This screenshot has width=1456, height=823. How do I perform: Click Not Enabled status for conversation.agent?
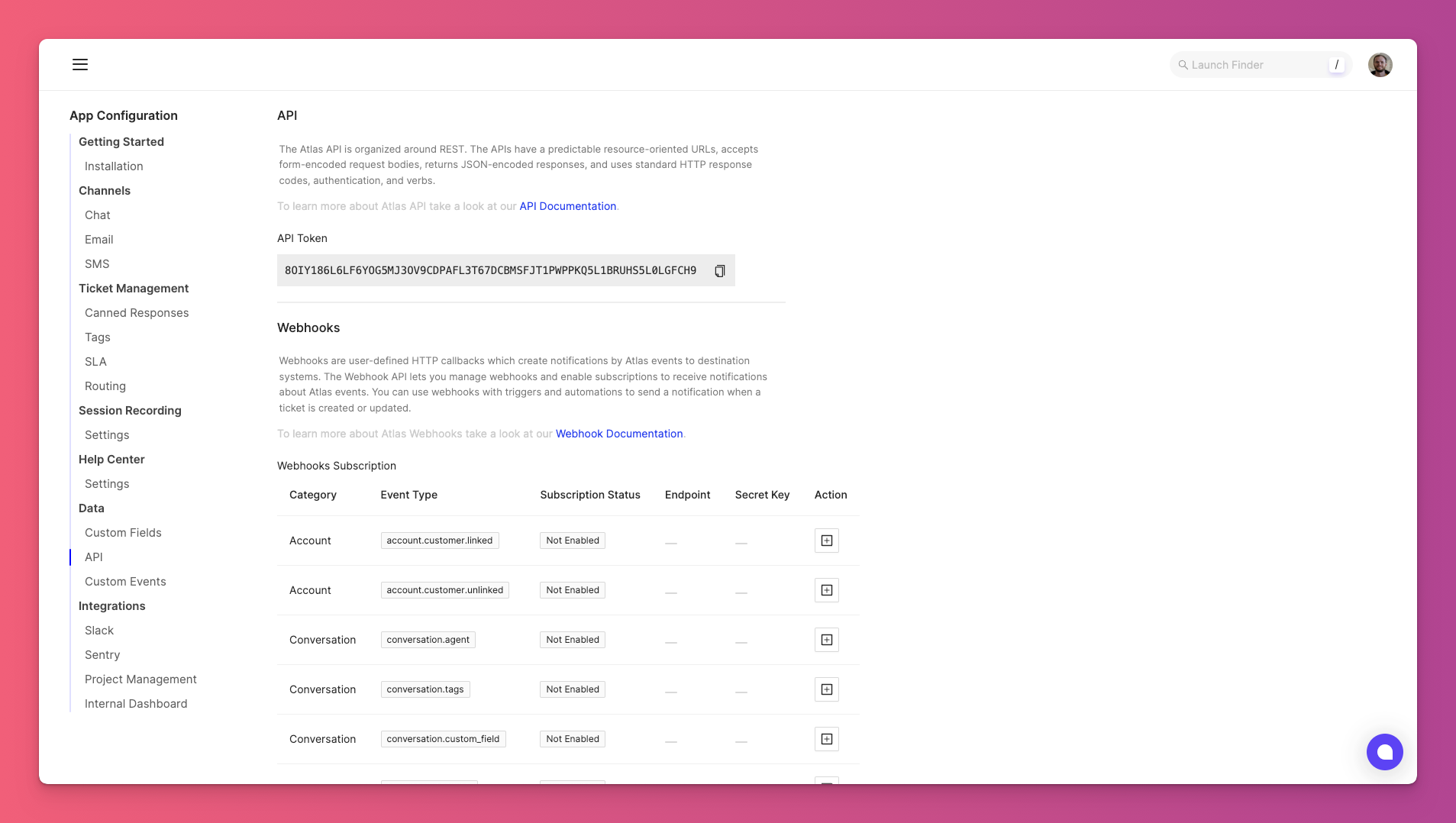pyautogui.click(x=573, y=640)
